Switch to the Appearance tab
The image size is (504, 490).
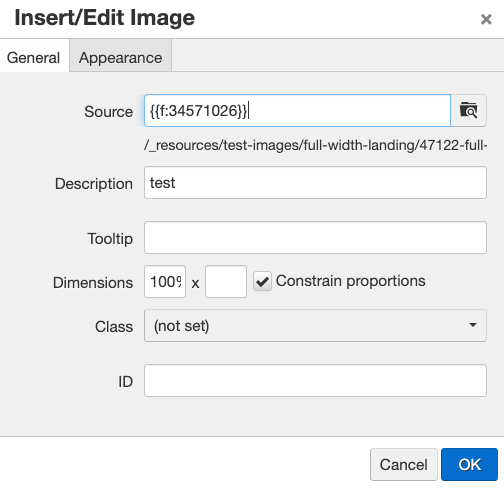120,58
